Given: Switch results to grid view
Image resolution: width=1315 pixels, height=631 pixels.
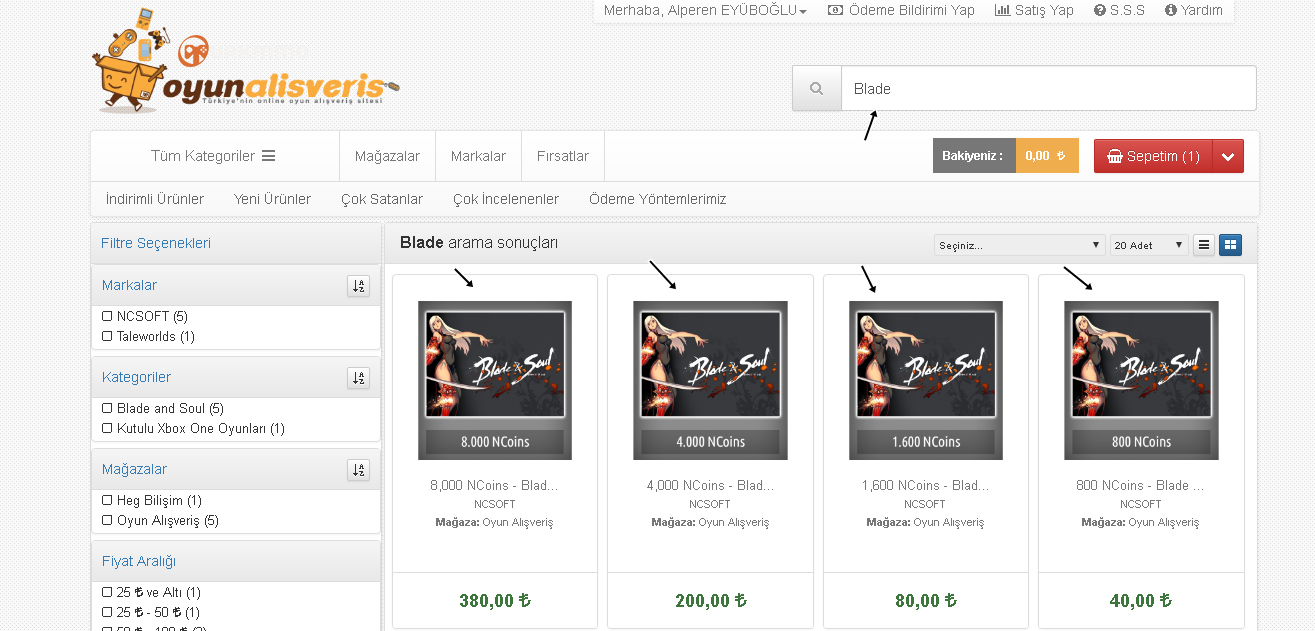Looking at the screenshot, I should [1231, 245].
